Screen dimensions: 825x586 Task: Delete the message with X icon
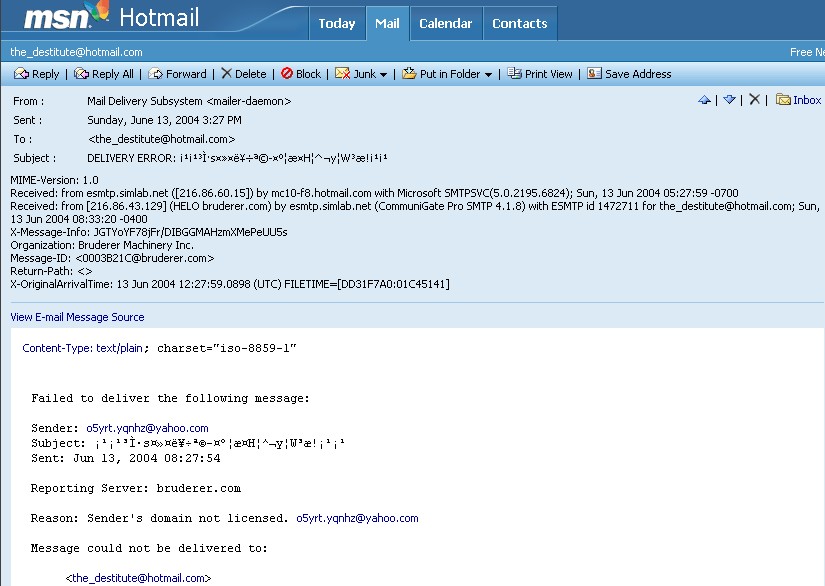226,74
